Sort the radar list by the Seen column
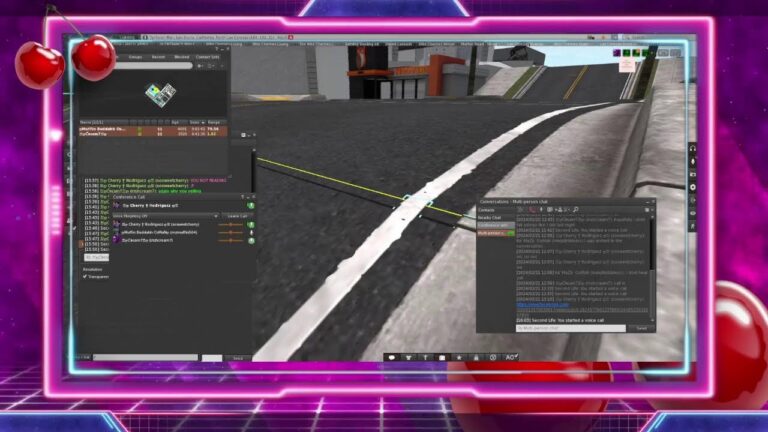The image size is (768, 432). click(196, 122)
